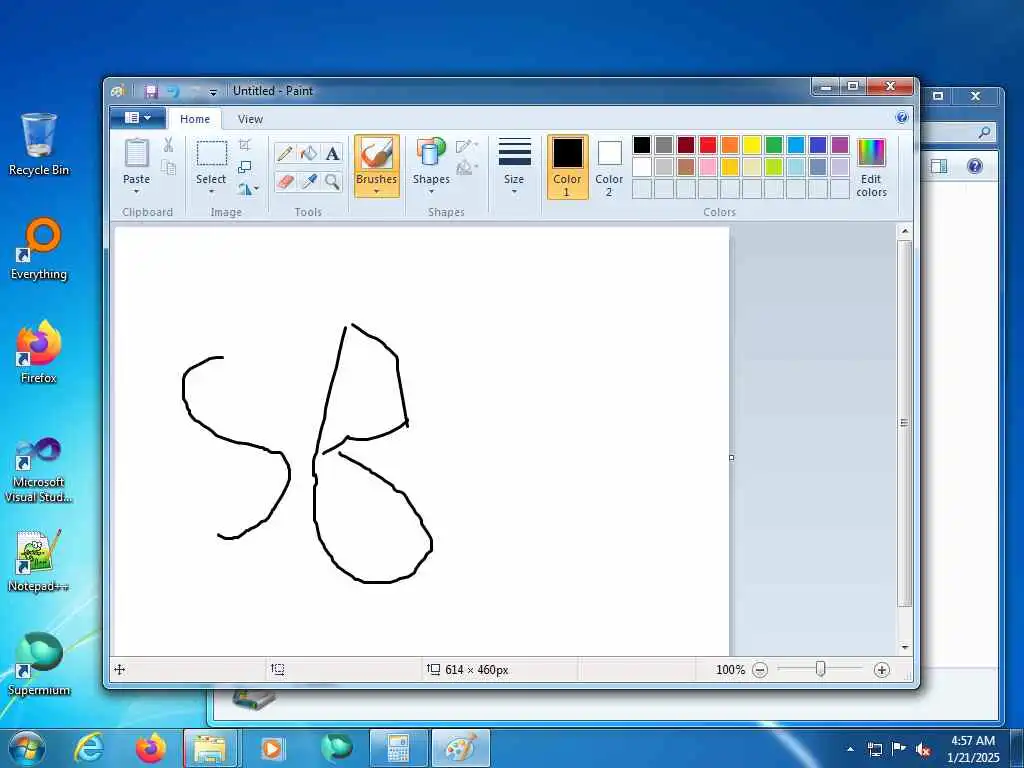Click Windows Media Player taskbar icon

271,748
